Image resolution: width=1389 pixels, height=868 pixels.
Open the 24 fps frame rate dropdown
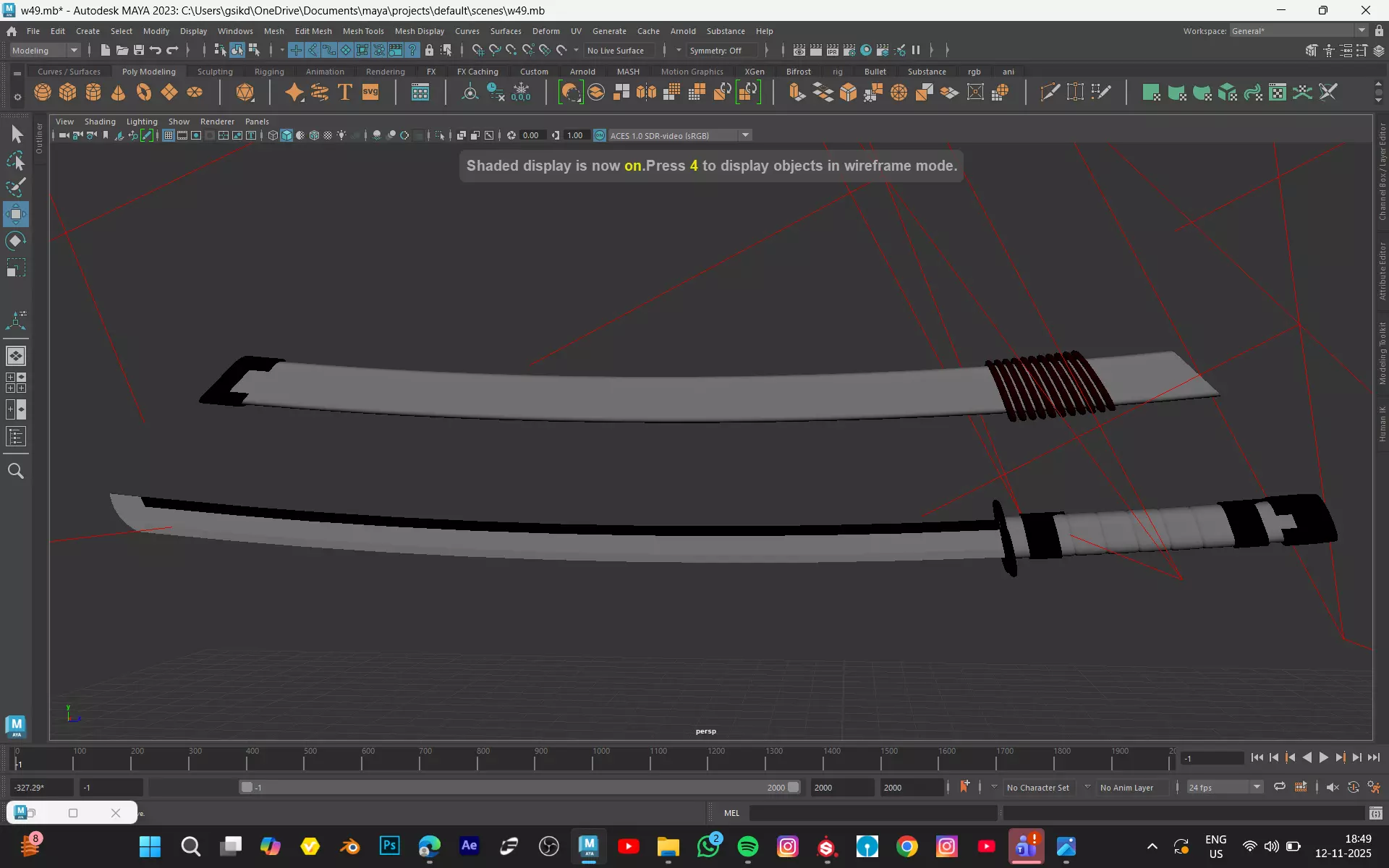[1224, 787]
